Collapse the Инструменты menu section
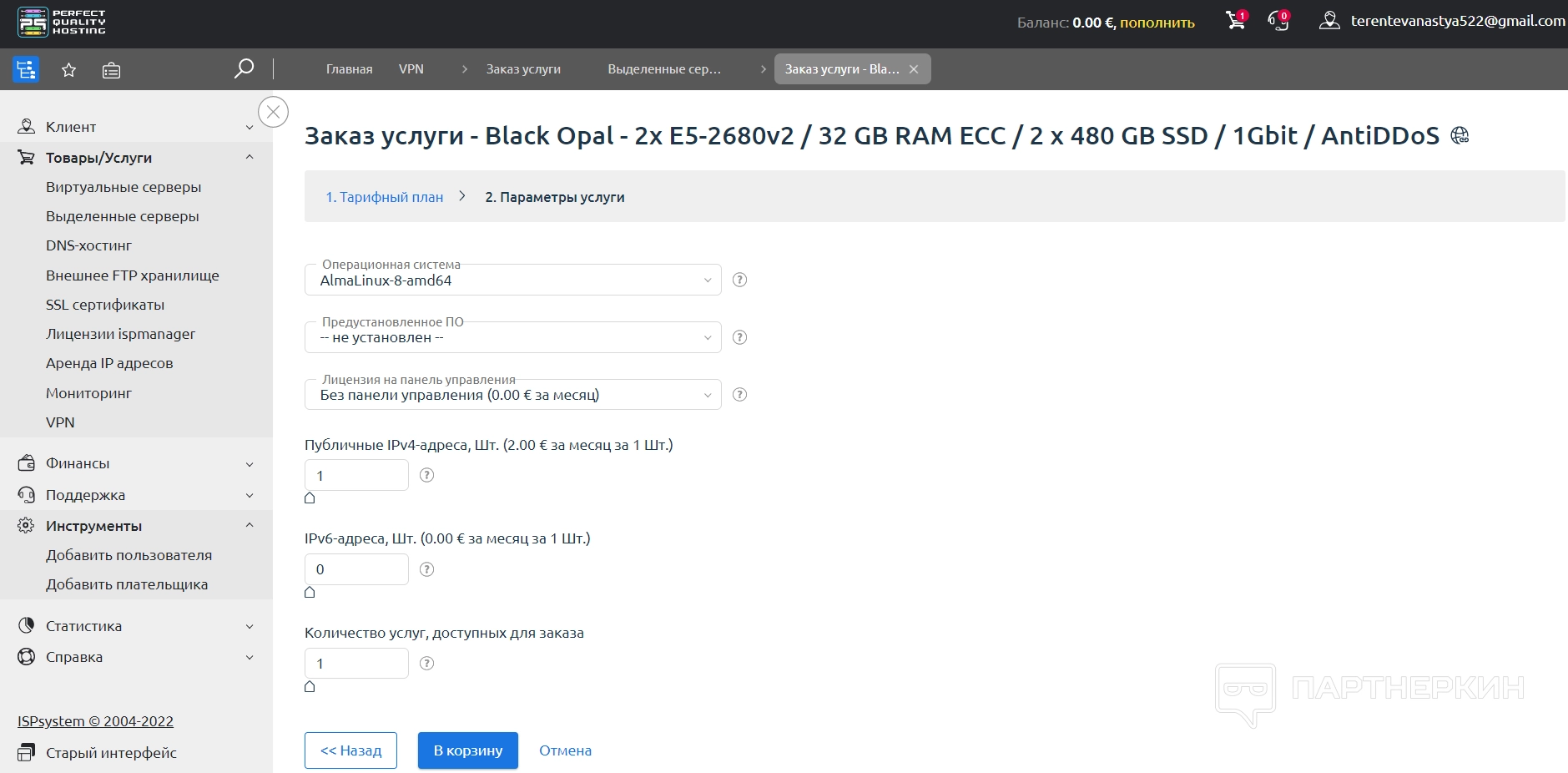This screenshot has height=773, width=1568. point(136,526)
